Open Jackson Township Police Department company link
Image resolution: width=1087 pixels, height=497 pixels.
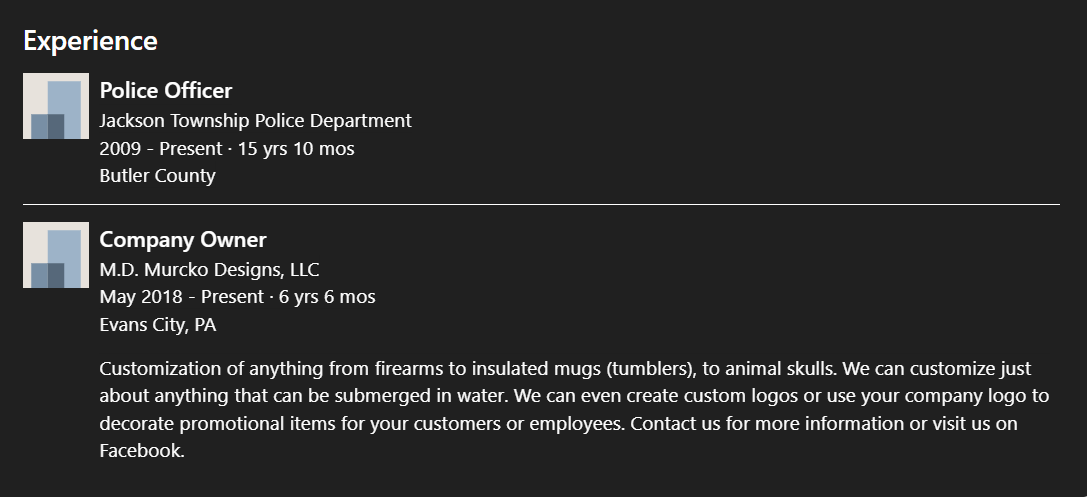tap(255, 121)
